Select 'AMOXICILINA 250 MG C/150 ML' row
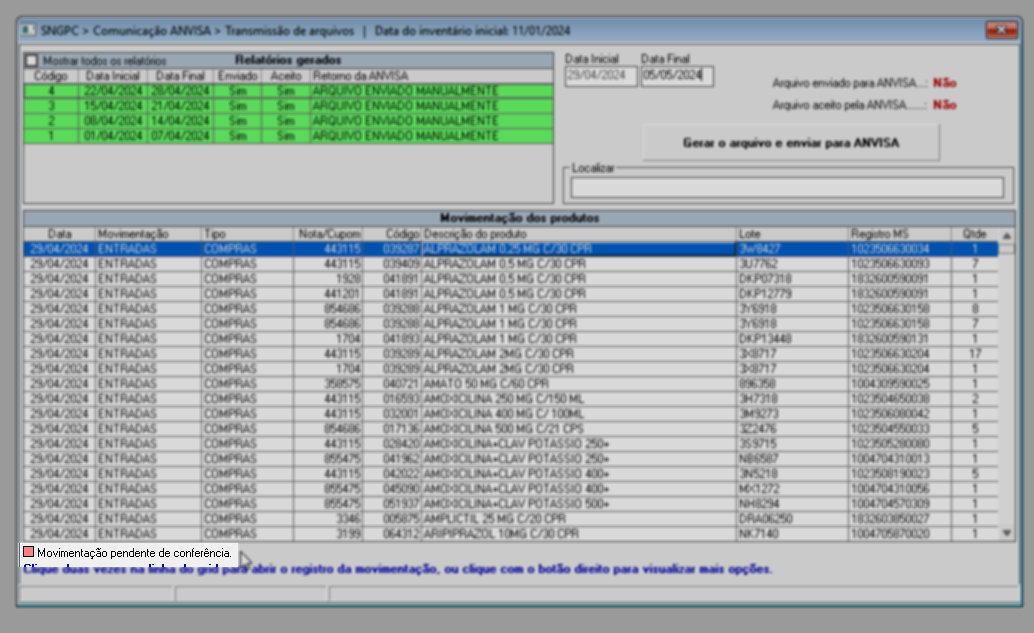This screenshot has width=1034, height=633. tap(511, 399)
